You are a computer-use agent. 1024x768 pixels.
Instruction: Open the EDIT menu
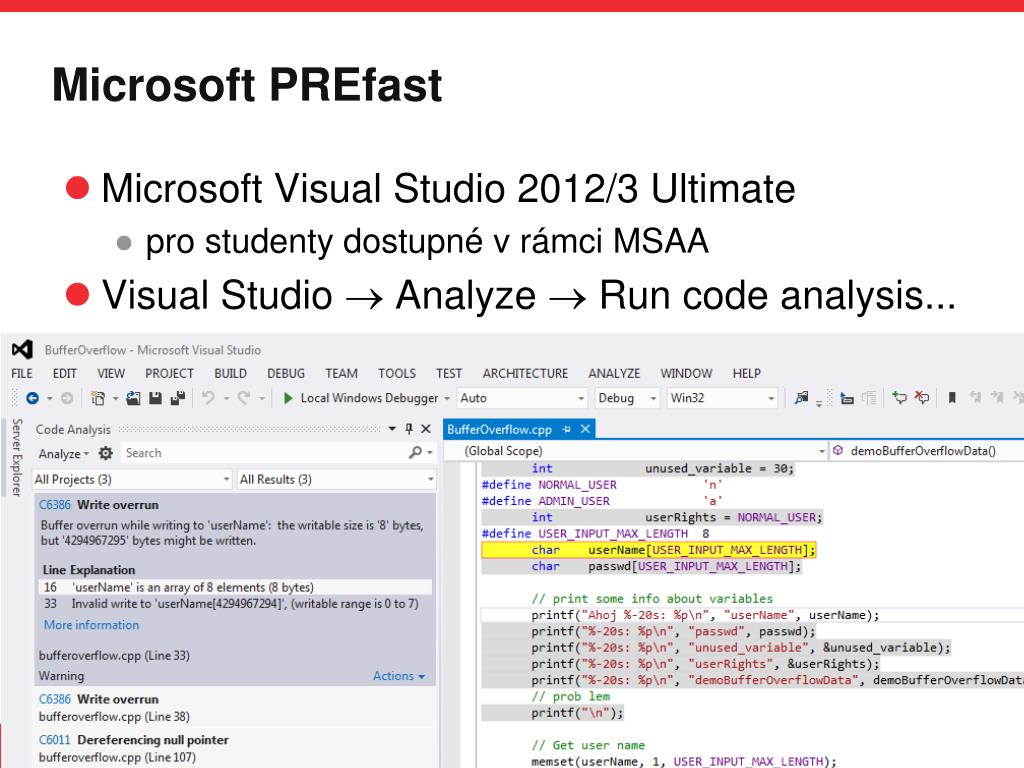point(65,374)
